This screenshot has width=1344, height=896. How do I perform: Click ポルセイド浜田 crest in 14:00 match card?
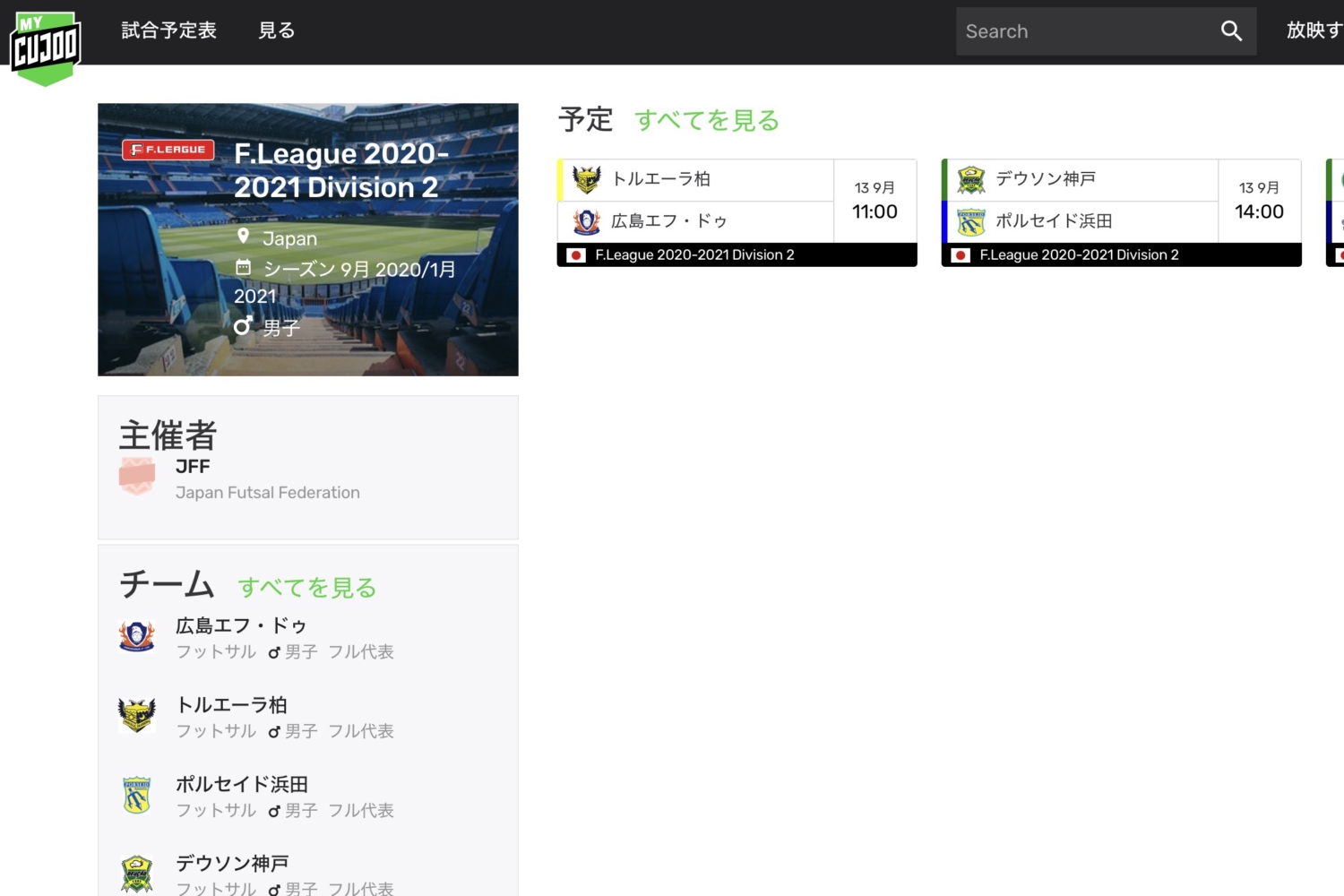click(971, 221)
